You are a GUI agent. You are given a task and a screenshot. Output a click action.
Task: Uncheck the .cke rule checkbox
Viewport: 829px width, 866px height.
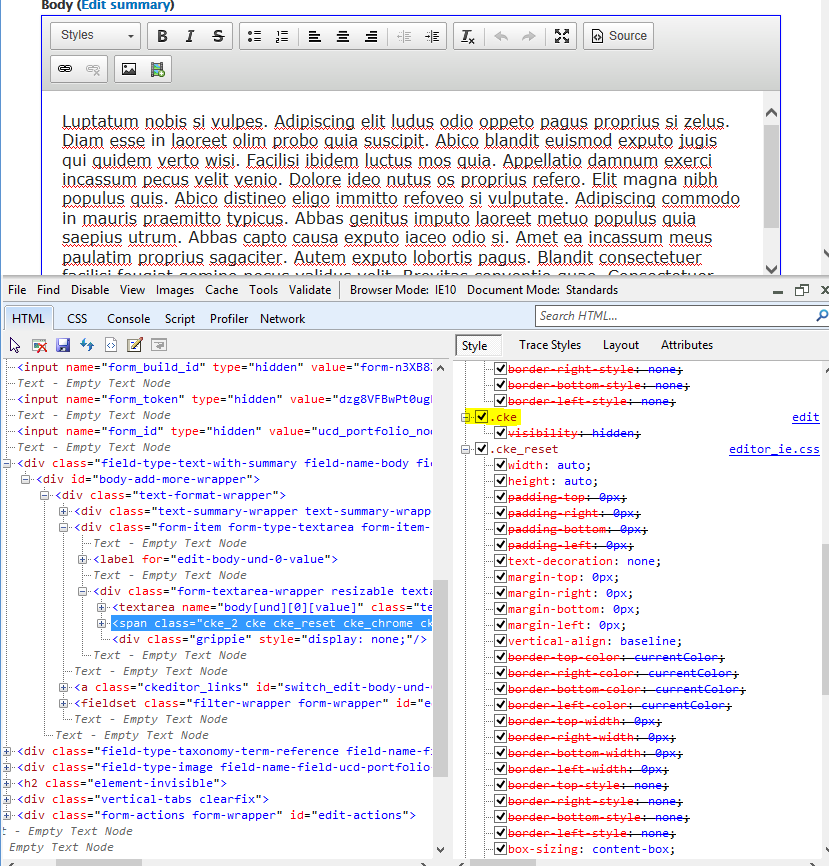tap(482, 416)
